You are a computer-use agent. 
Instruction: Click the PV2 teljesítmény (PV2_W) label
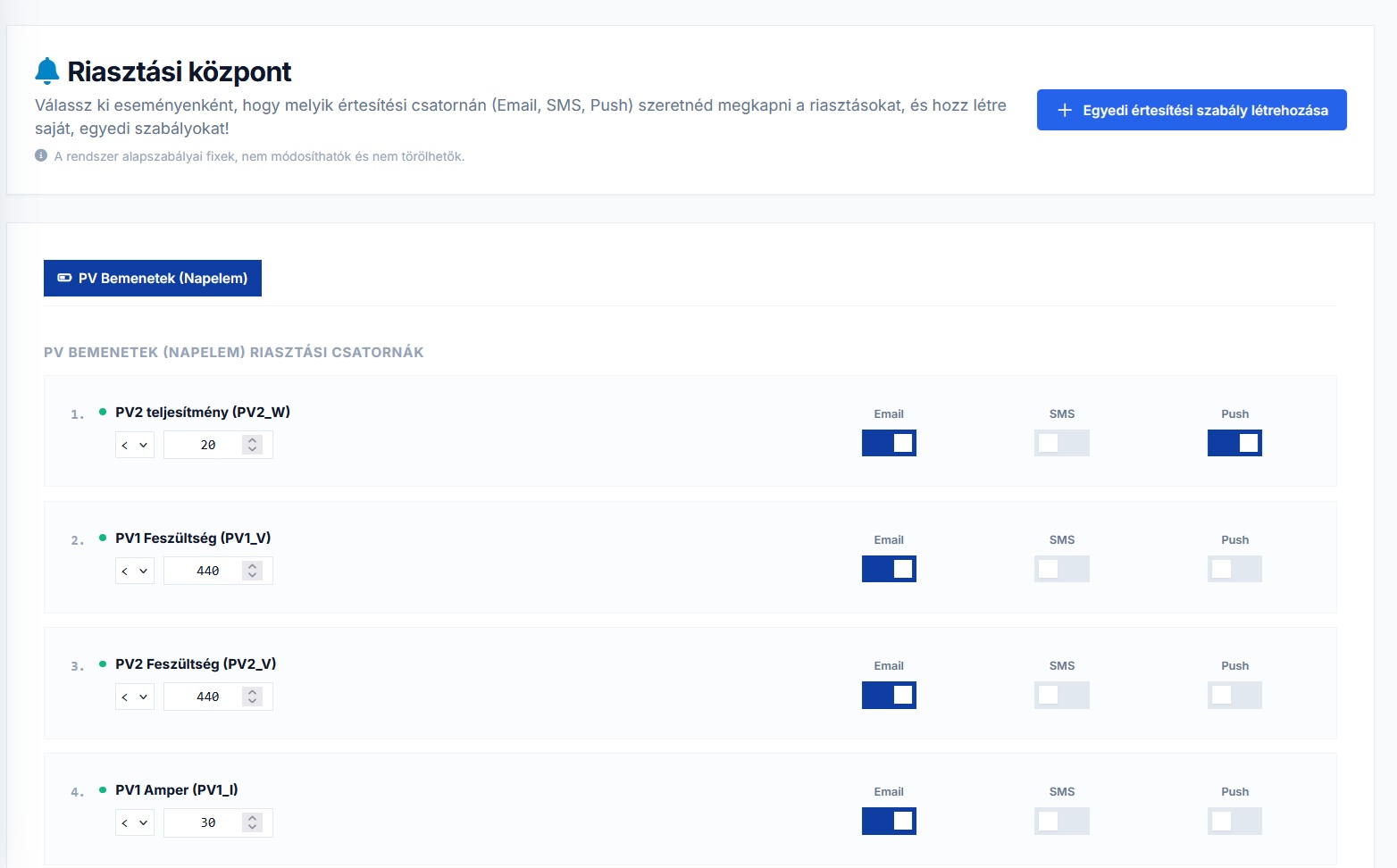(x=203, y=412)
